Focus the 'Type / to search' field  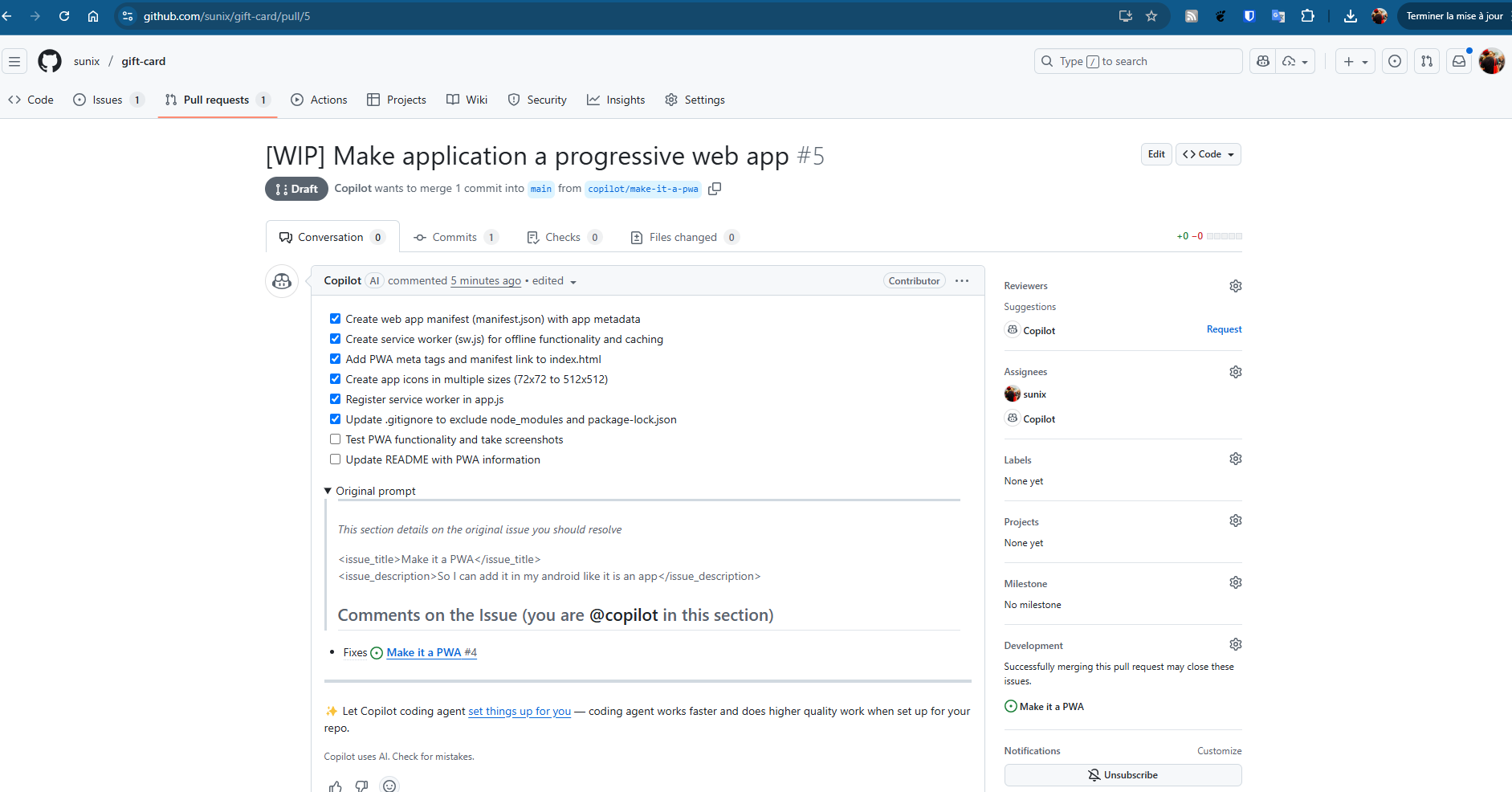(x=1138, y=61)
